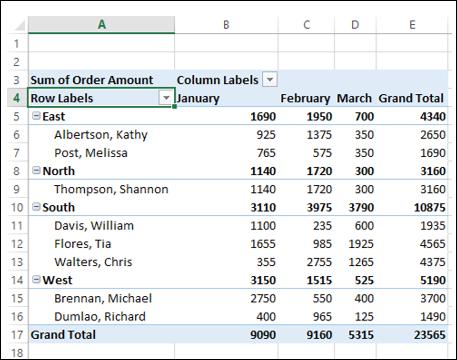Collapse the North region group

pyautogui.click(x=36, y=170)
